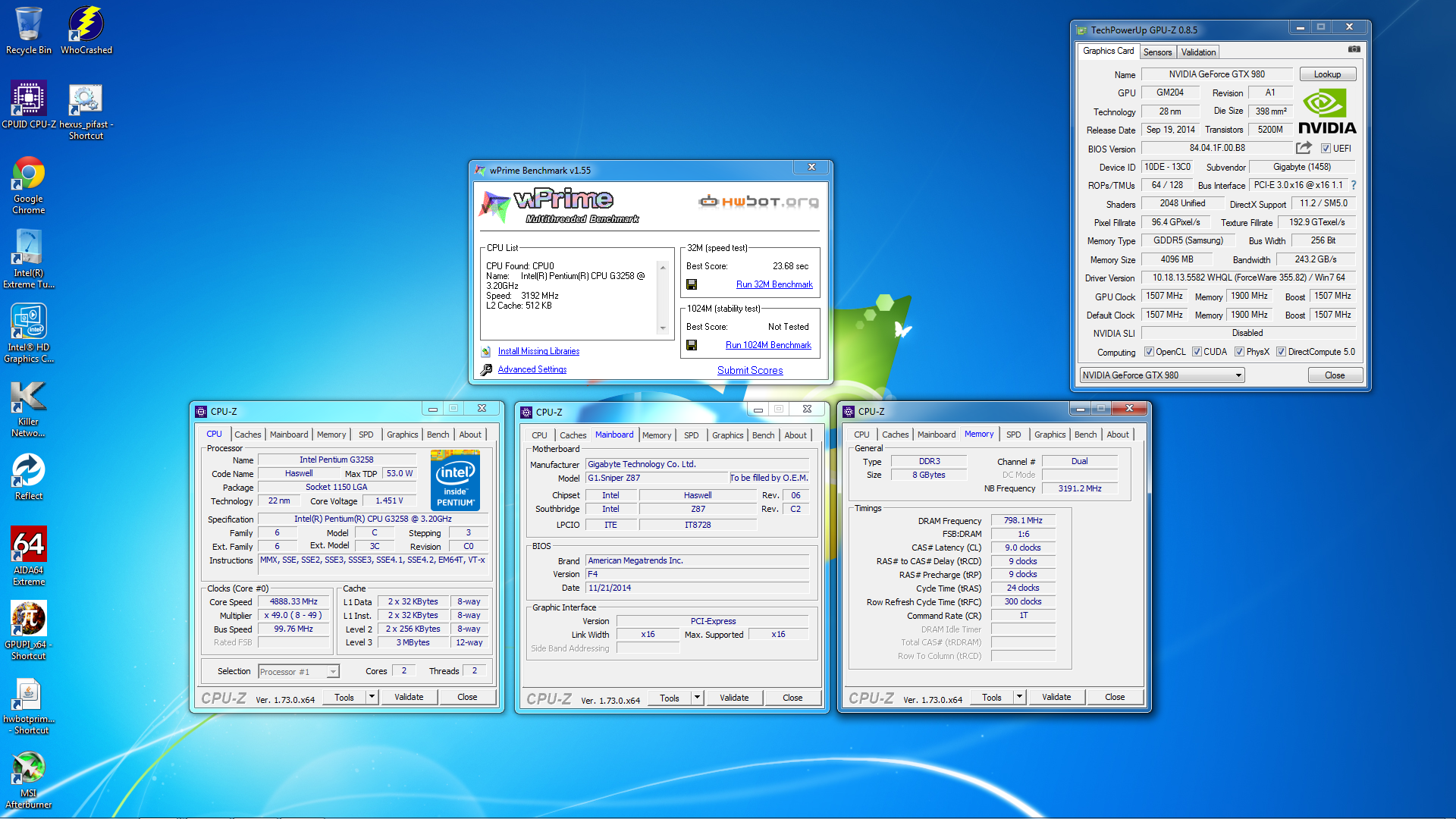Click Validate in left CPU-Z window
1456x819 pixels.
click(x=409, y=697)
